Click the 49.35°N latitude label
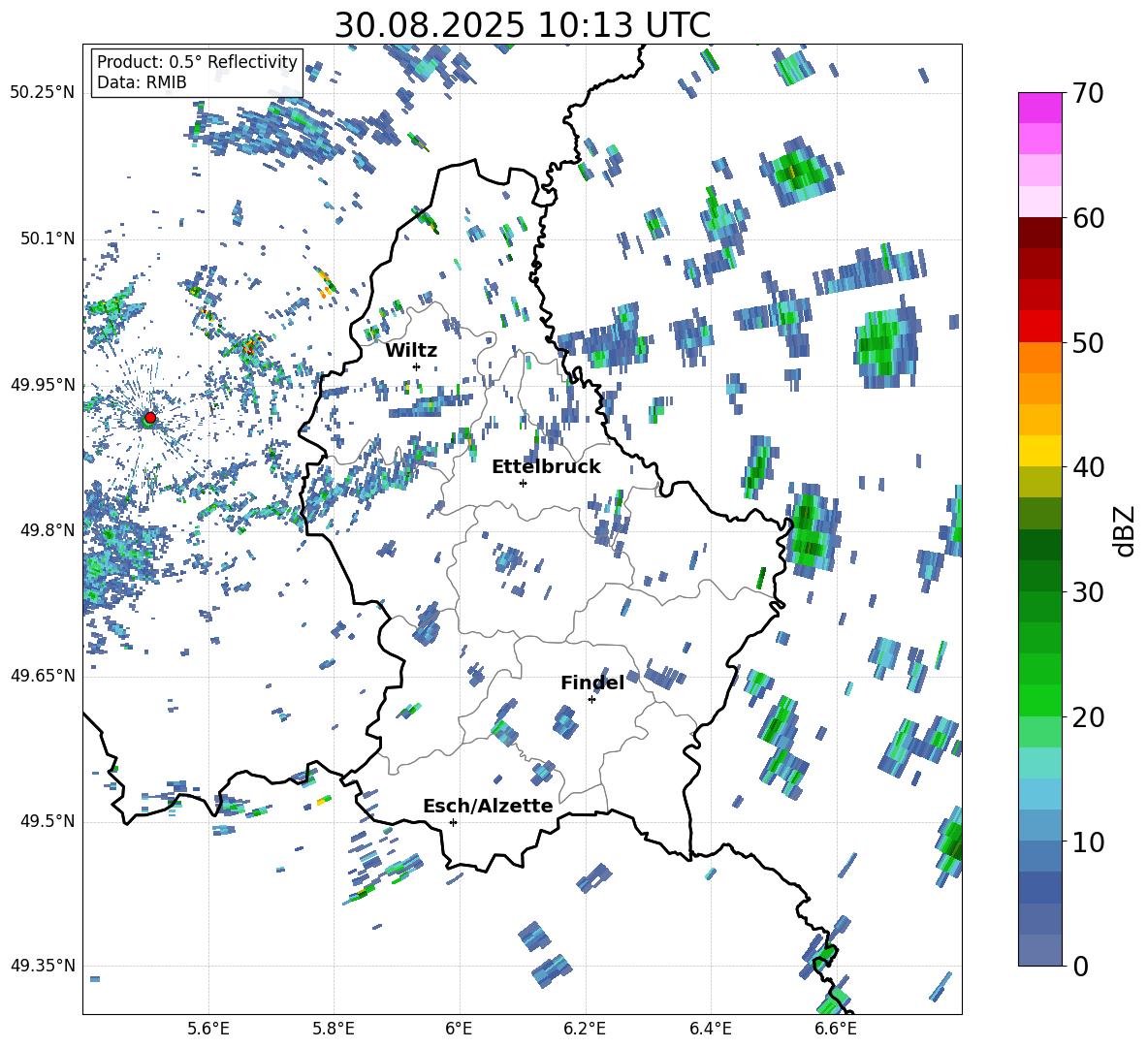 [43, 966]
